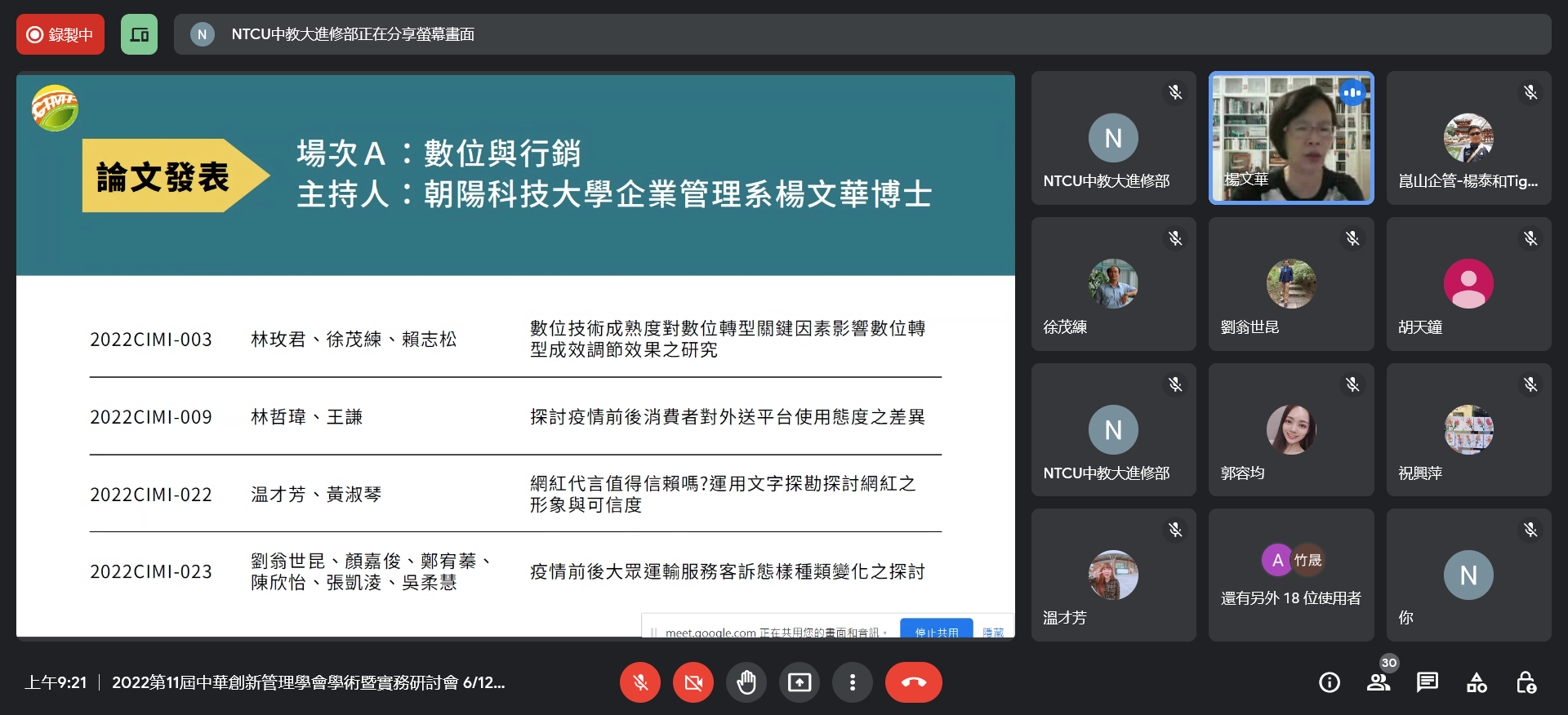Turn on your camera
Viewport: 1568px width, 715px height.
coord(693,682)
